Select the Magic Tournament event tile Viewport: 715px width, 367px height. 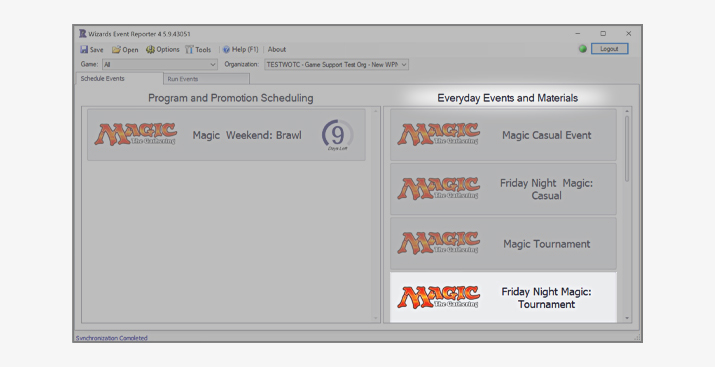click(503, 243)
